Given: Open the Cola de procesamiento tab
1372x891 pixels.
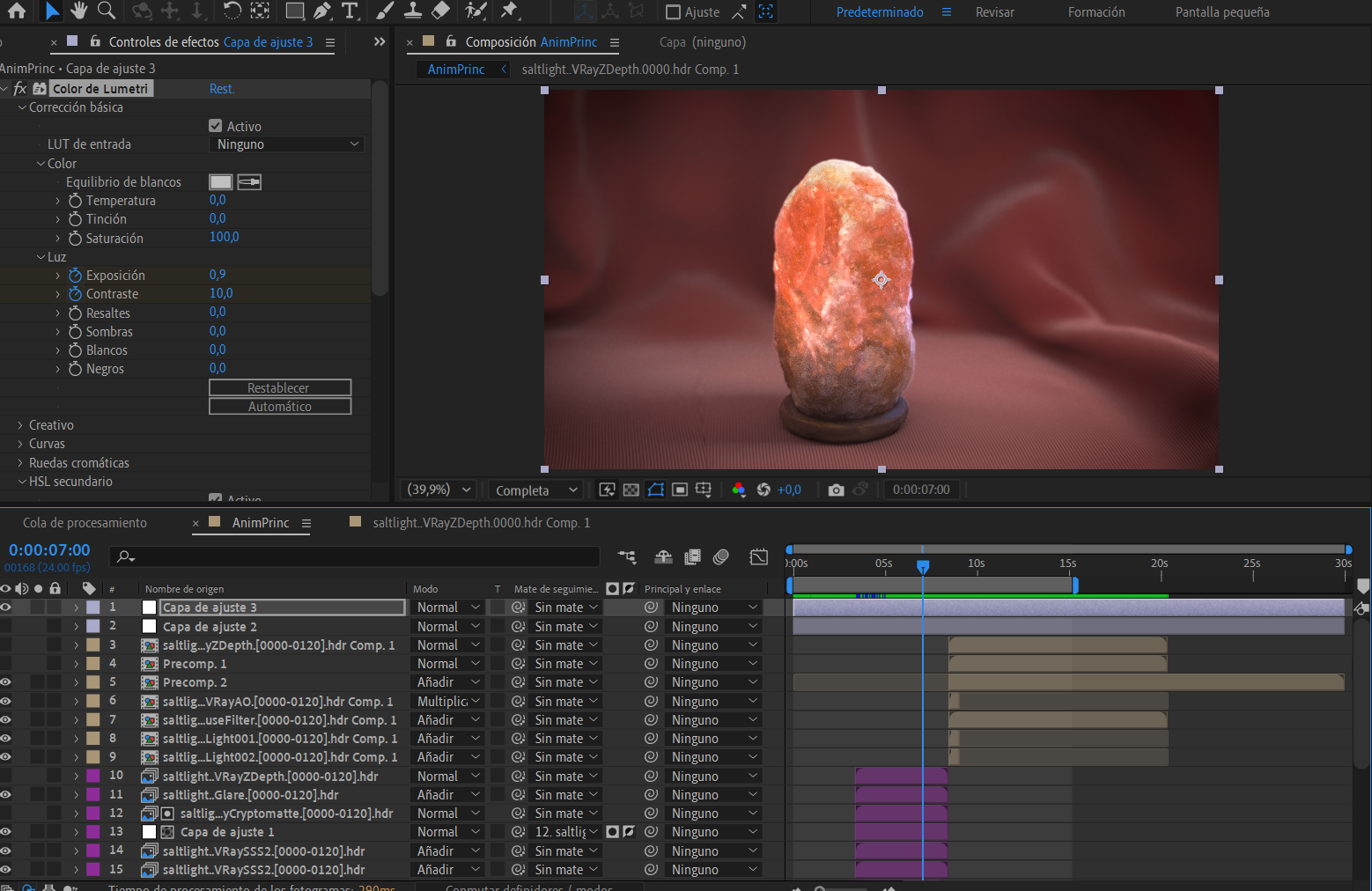Looking at the screenshot, I should coord(85,523).
